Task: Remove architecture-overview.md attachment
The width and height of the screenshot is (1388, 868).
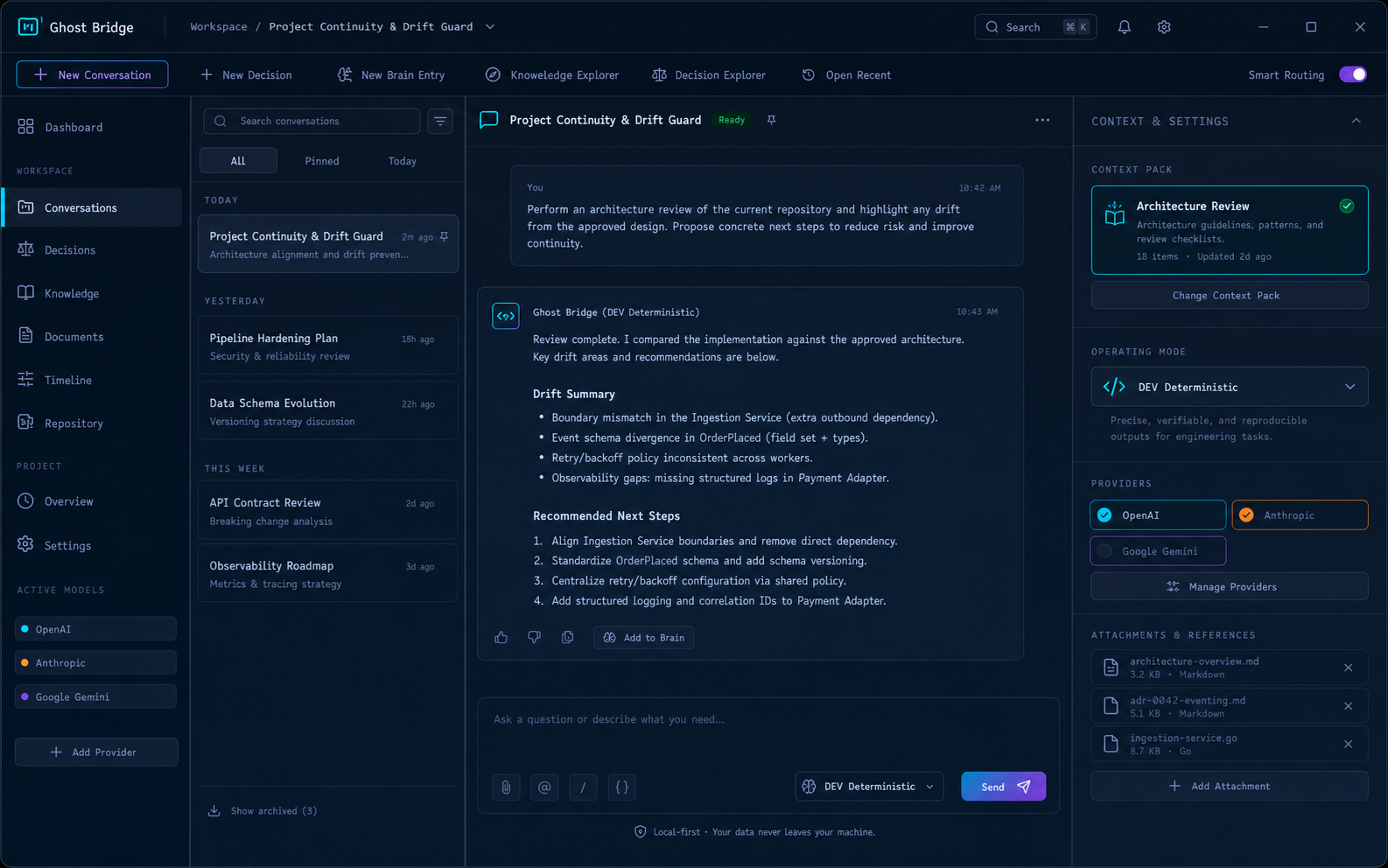Action: tap(1348, 668)
